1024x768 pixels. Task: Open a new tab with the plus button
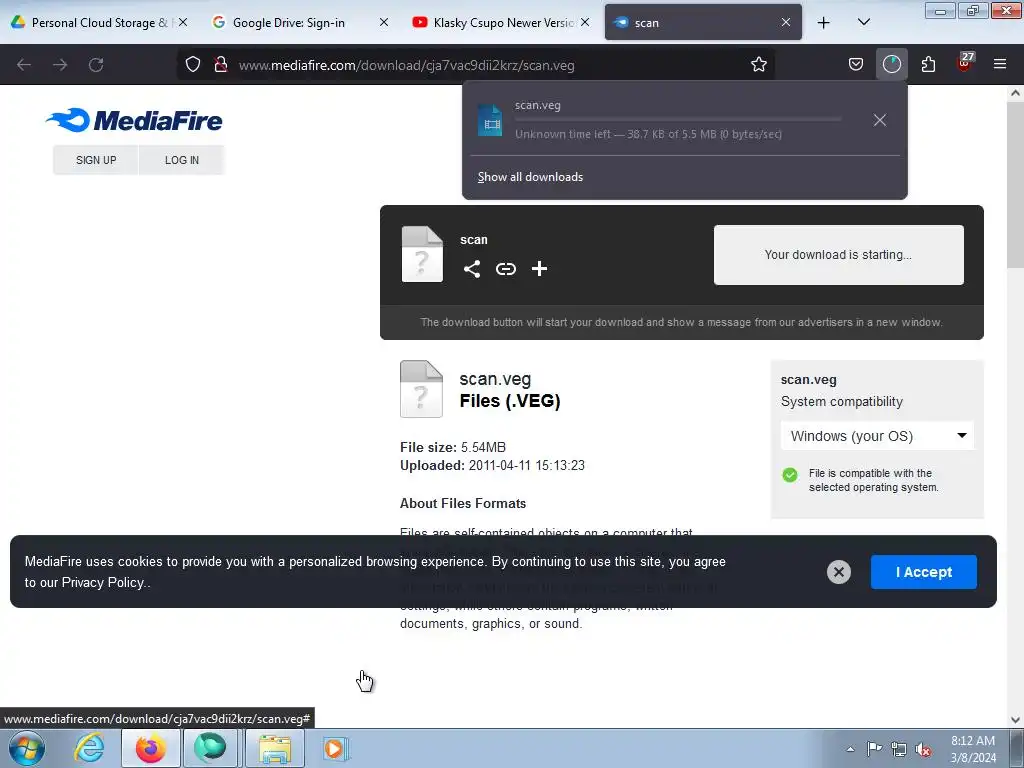824,22
